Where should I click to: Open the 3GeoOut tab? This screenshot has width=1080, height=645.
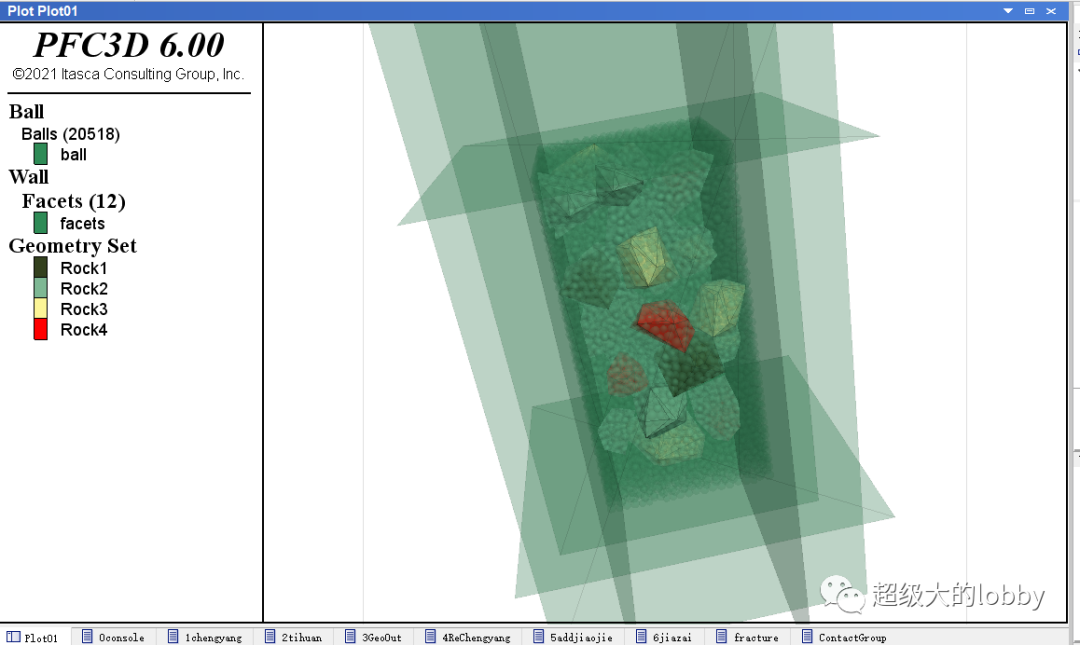(374, 637)
